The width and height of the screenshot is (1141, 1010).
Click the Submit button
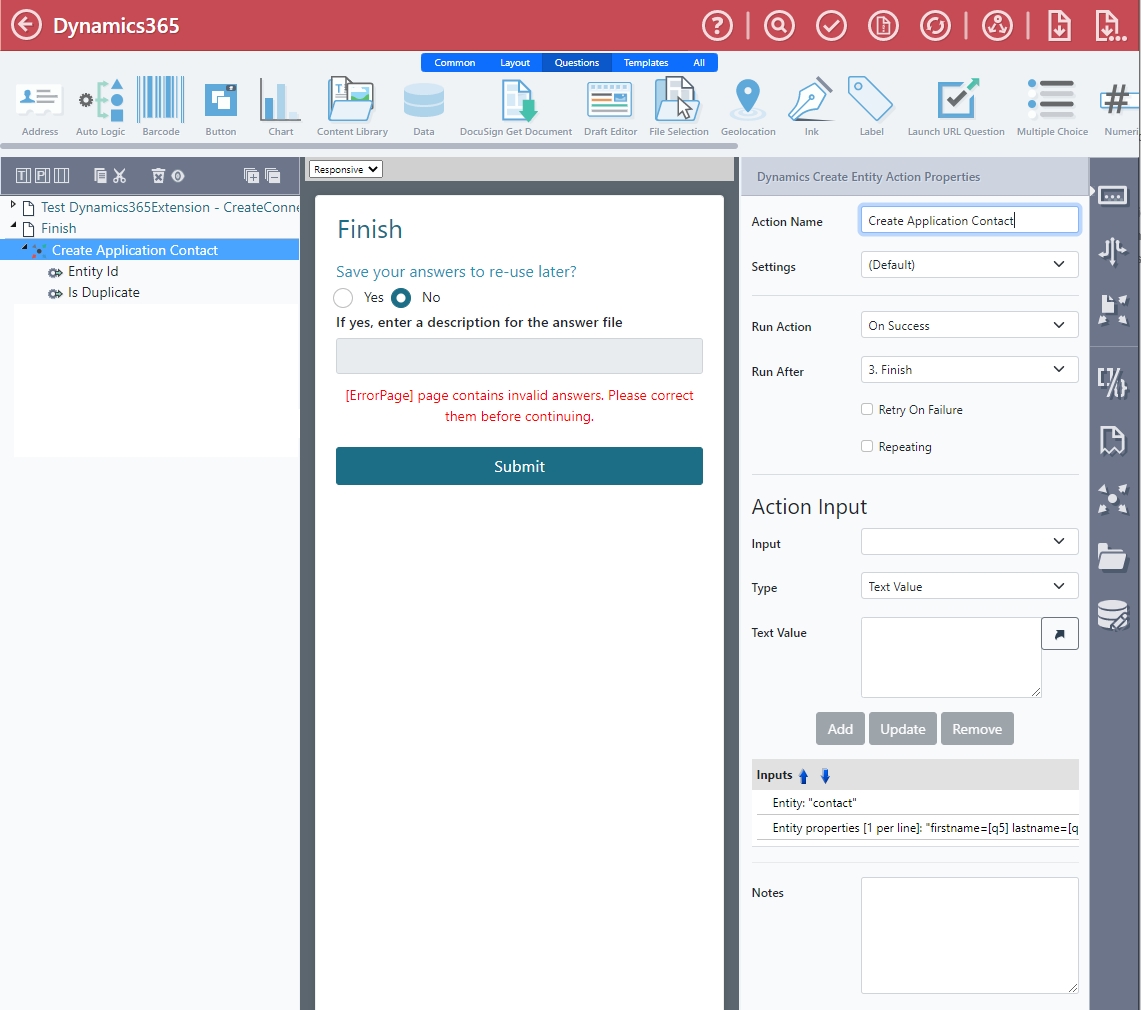tap(519, 466)
